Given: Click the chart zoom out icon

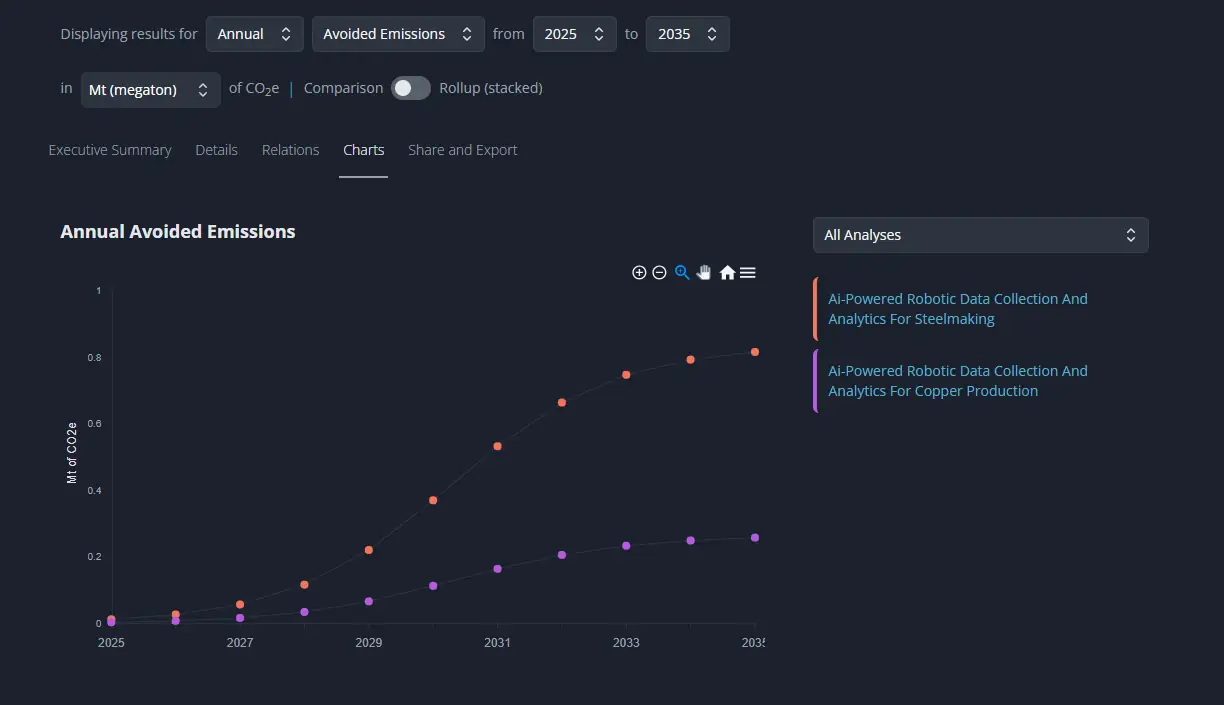Looking at the screenshot, I should tap(659, 272).
